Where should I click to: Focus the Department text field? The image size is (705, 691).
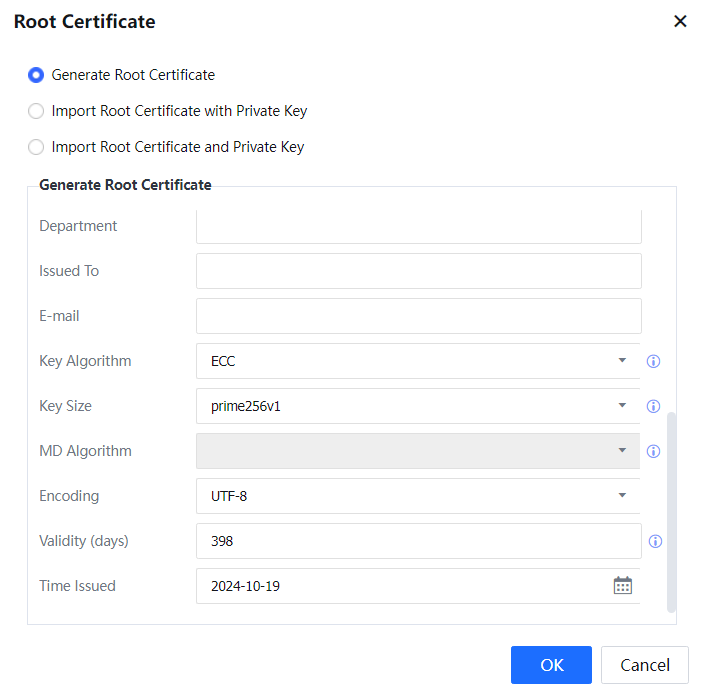tap(418, 228)
